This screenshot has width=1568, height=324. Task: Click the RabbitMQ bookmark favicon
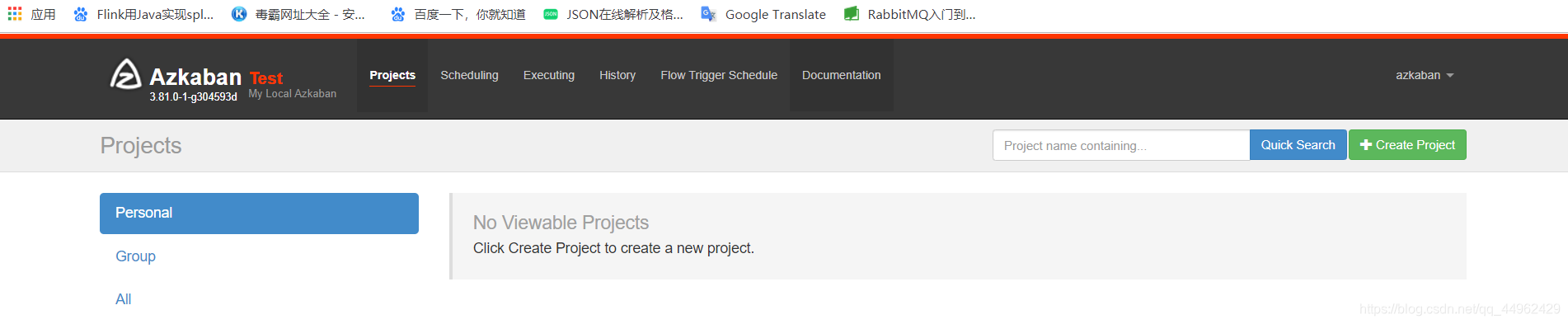tap(852, 14)
